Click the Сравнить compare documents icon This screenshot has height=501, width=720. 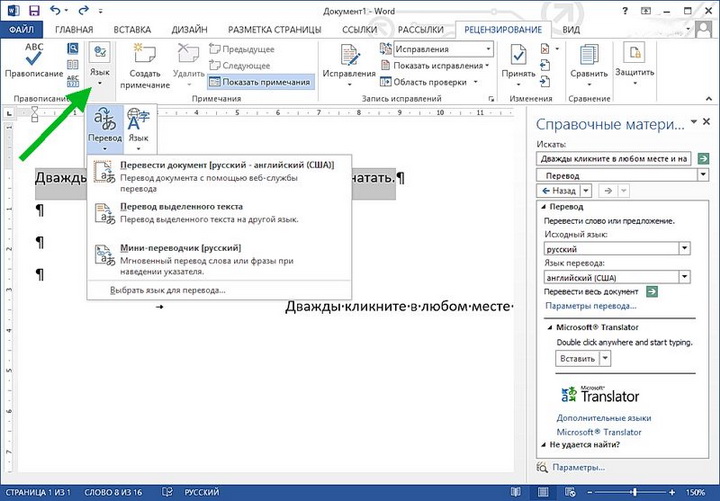click(588, 60)
